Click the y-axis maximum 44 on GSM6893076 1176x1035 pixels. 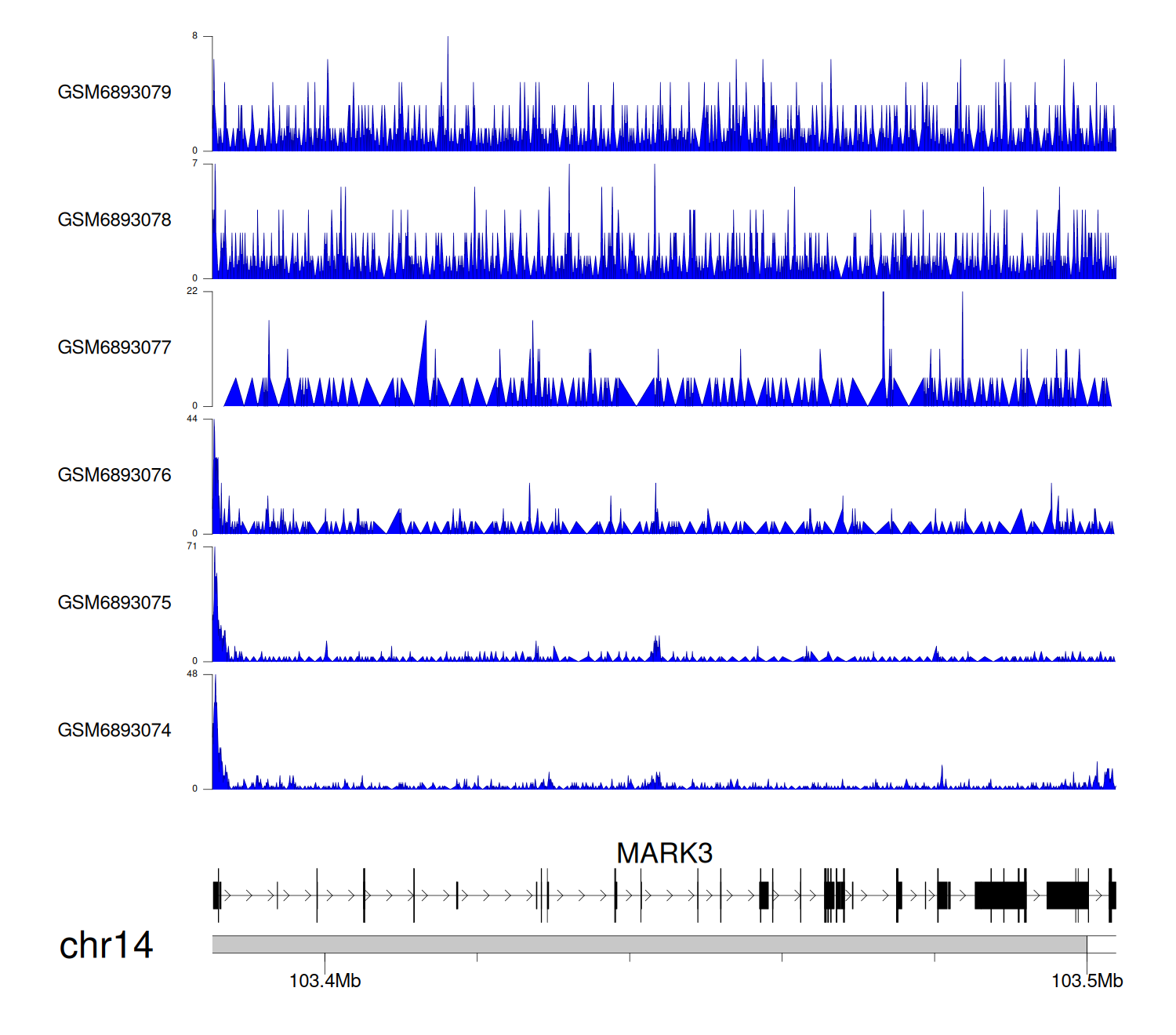tap(192, 419)
